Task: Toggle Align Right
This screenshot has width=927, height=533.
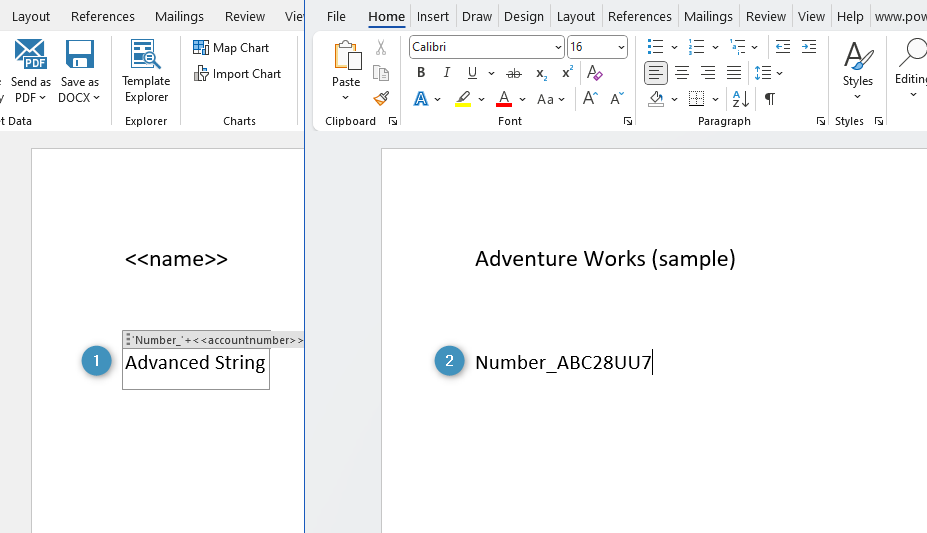Action: (708, 73)
